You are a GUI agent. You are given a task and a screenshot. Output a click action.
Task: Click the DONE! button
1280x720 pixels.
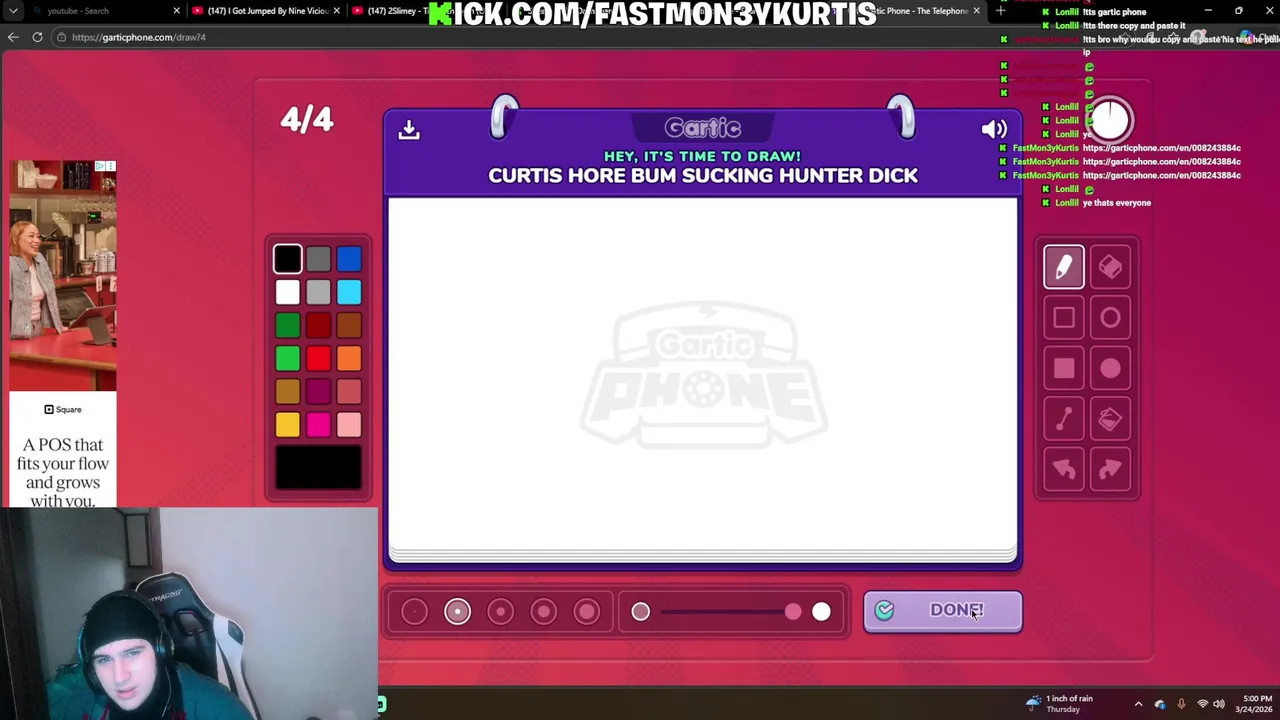(x=943, y=611)
